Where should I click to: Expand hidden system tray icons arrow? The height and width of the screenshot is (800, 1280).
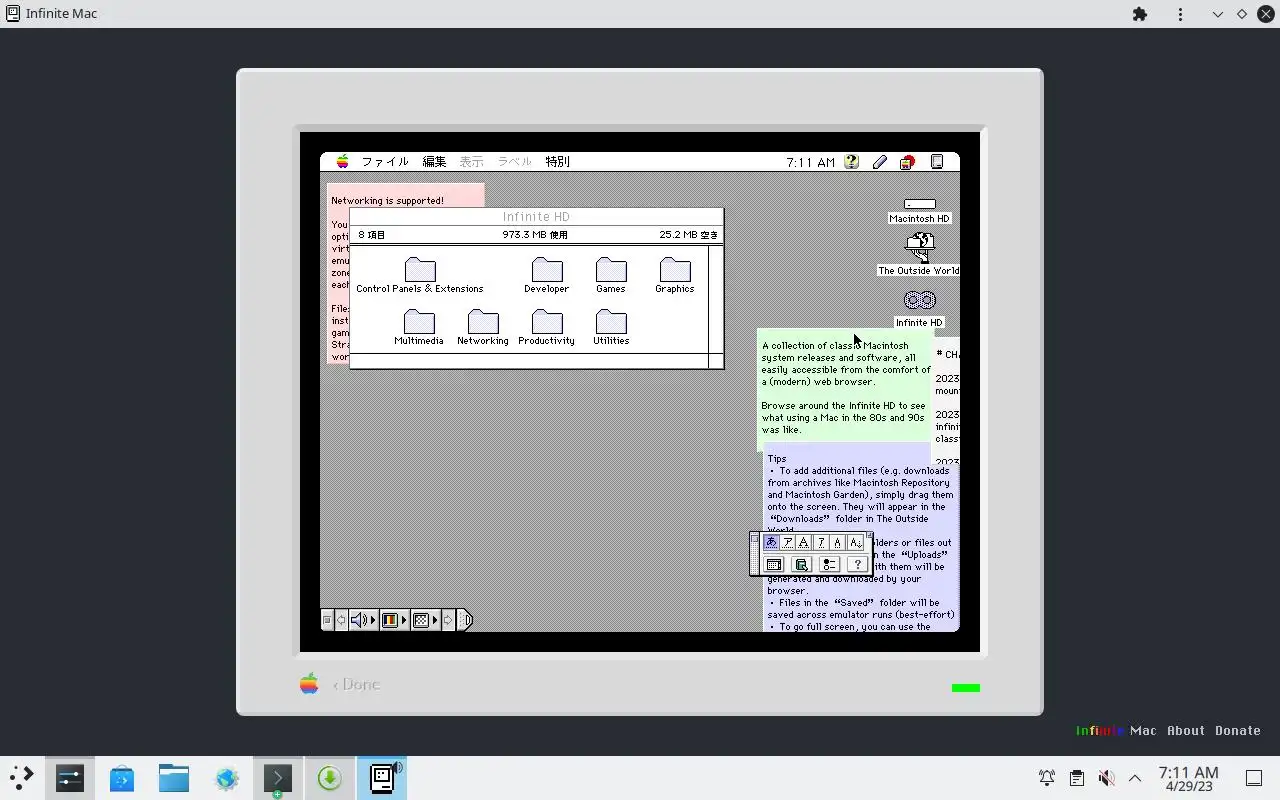[x=1135, y=778]
